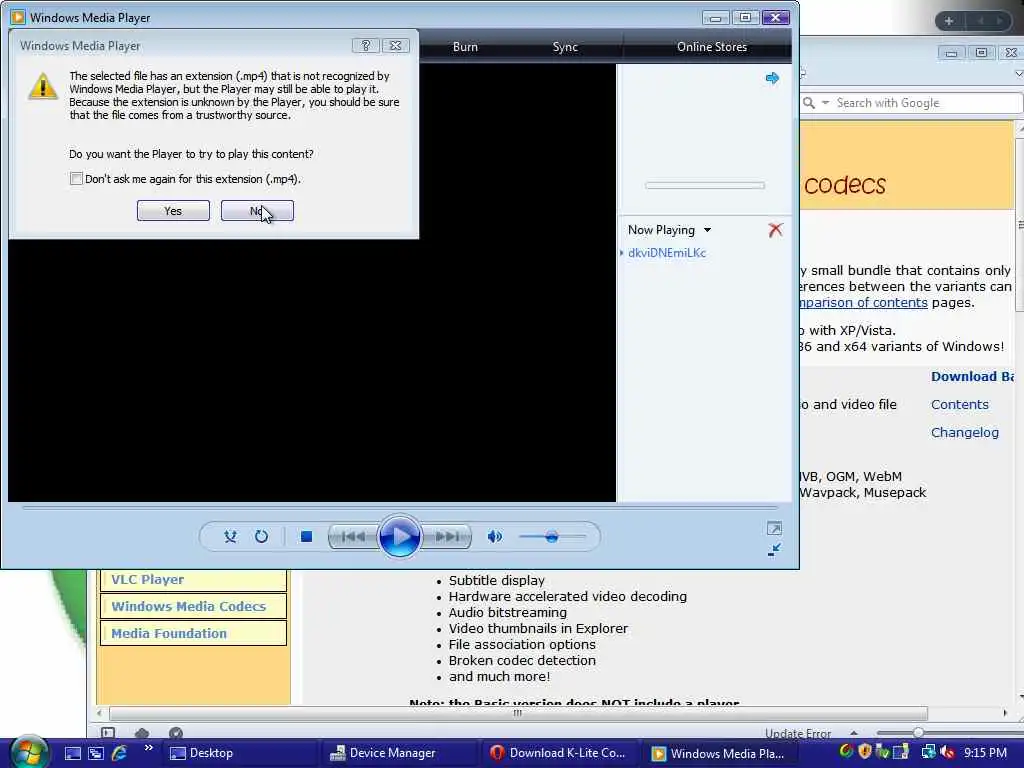This screenshot has width=1024, height=768.
Task: Open the Media Foundation sidebar link
Action: tap(193, 633)
